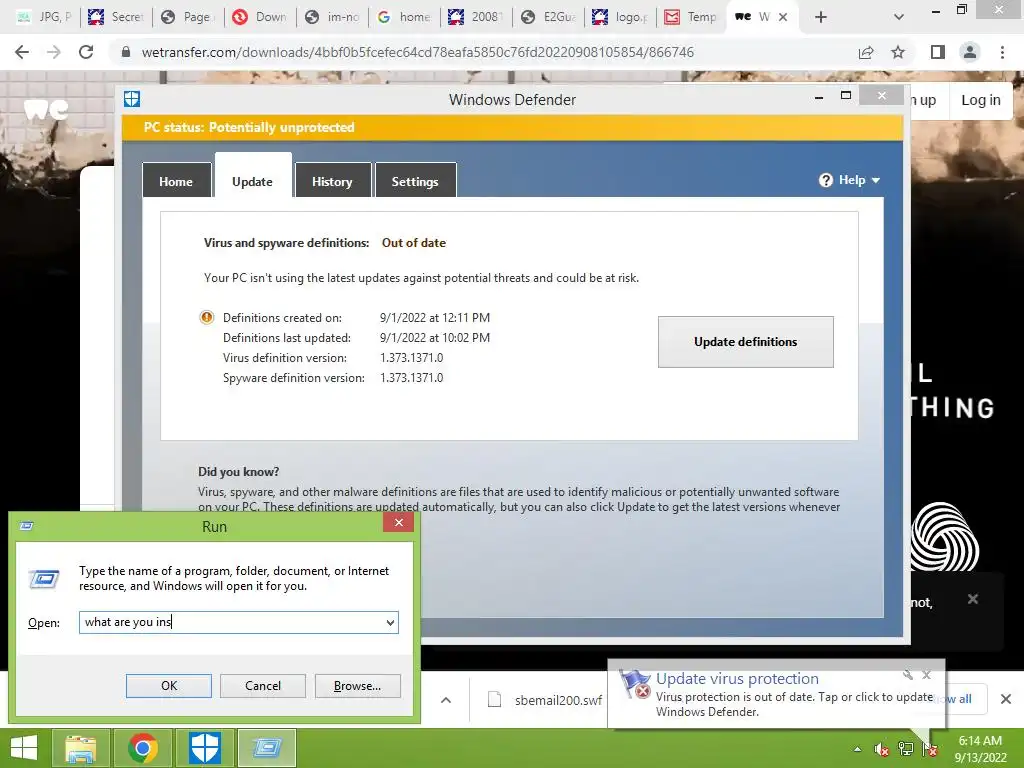The height and width of the screenshot is (768, 1024).
Task: Click the Chrome forward arrow
Action: 54,52
